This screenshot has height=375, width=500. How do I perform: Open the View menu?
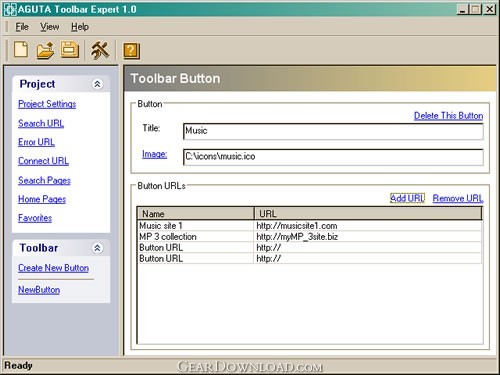tap(50, 27)
